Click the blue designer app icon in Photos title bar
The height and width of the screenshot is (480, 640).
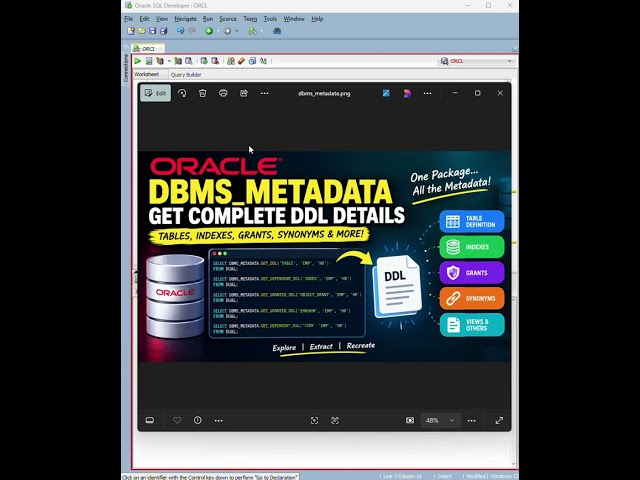pyautogui.click(x=386, y=93)
